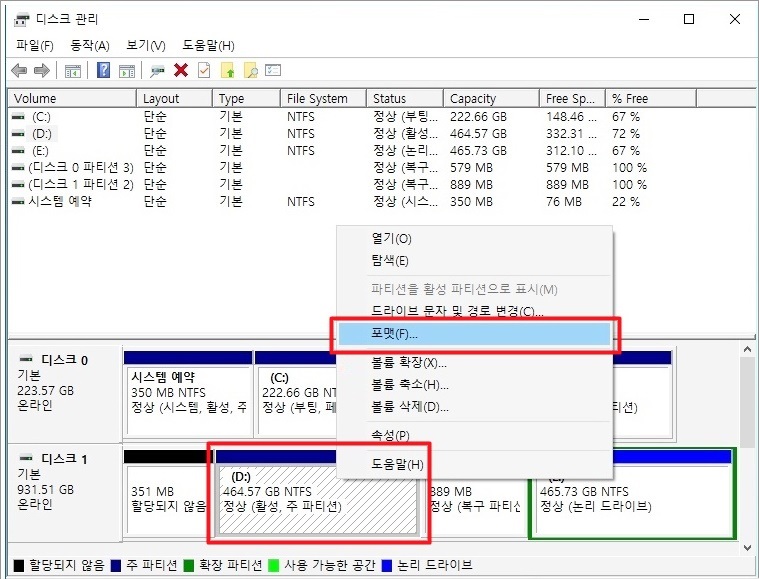Click the 디스크 1 disk icon

point(26,458)
